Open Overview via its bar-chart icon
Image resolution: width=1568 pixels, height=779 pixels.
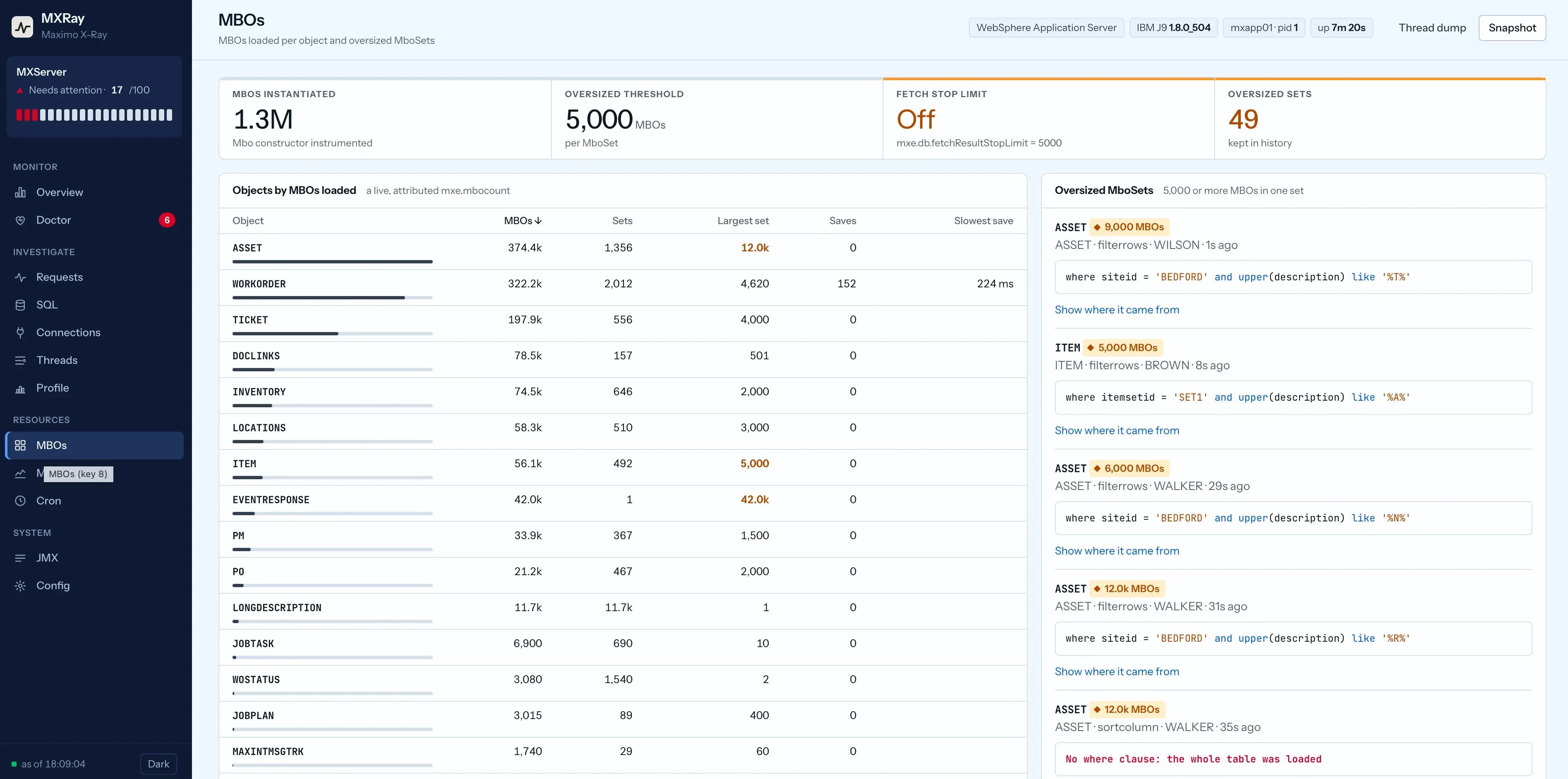pyautogui.click(x=20, y=192)
